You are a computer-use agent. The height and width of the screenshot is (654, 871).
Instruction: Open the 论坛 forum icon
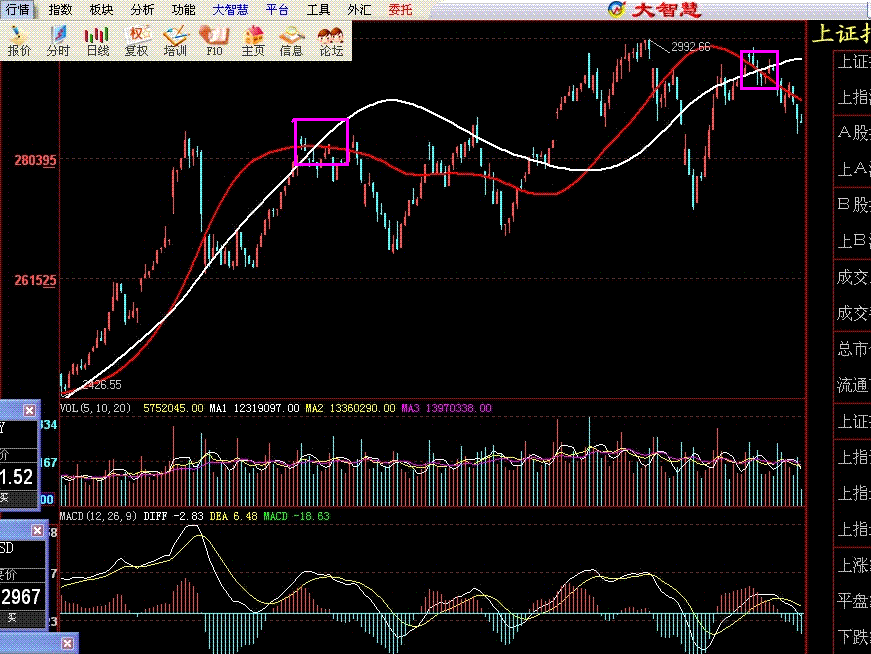pos(331,41)
